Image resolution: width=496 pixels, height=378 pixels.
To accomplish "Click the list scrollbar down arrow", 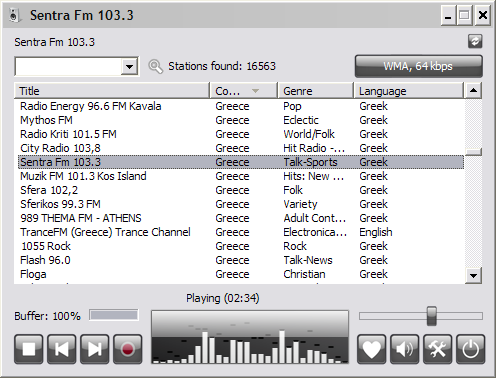I will 473,276.
